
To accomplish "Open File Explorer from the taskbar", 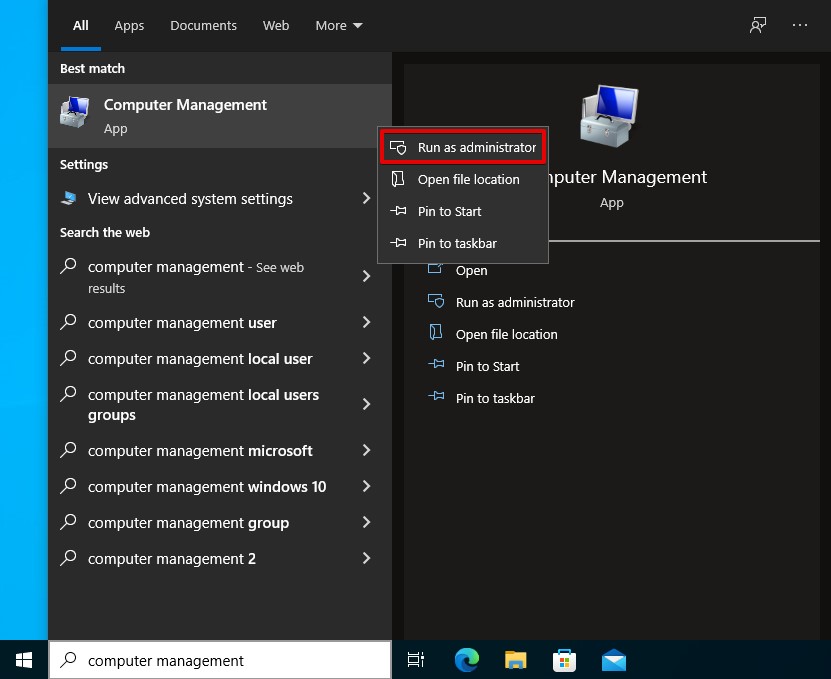I will pos(516,660).
